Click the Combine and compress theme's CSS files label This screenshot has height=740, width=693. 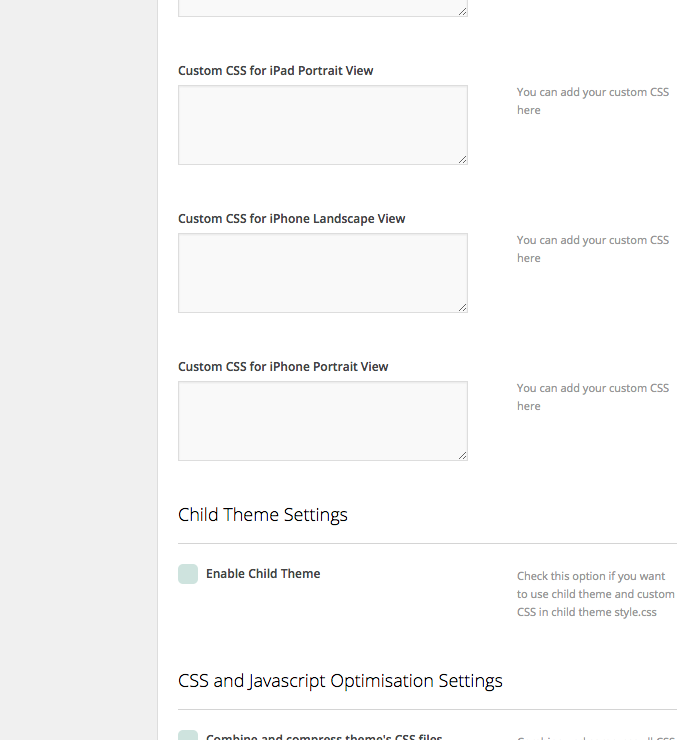324,736
